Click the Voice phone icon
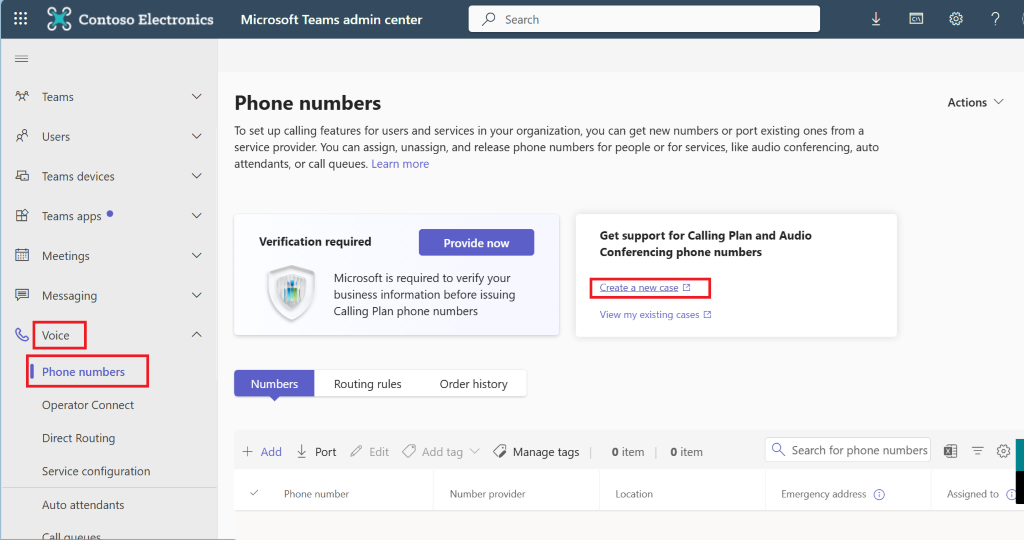 [x=22, y=335]
